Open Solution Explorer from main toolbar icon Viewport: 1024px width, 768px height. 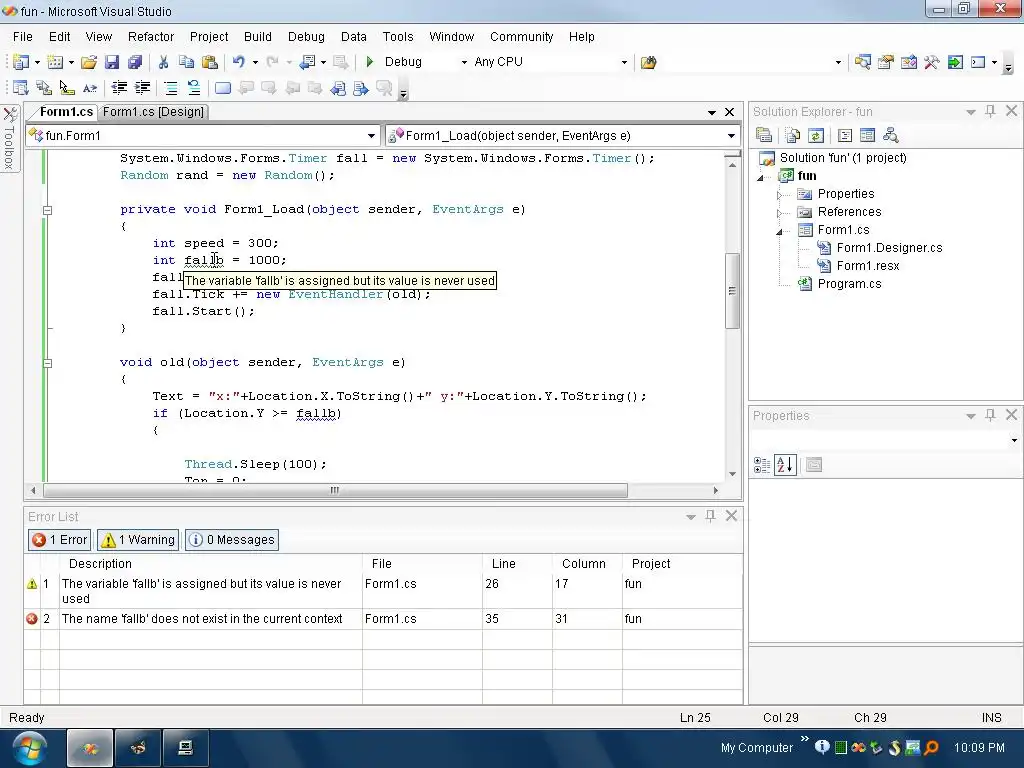point(863,63)
